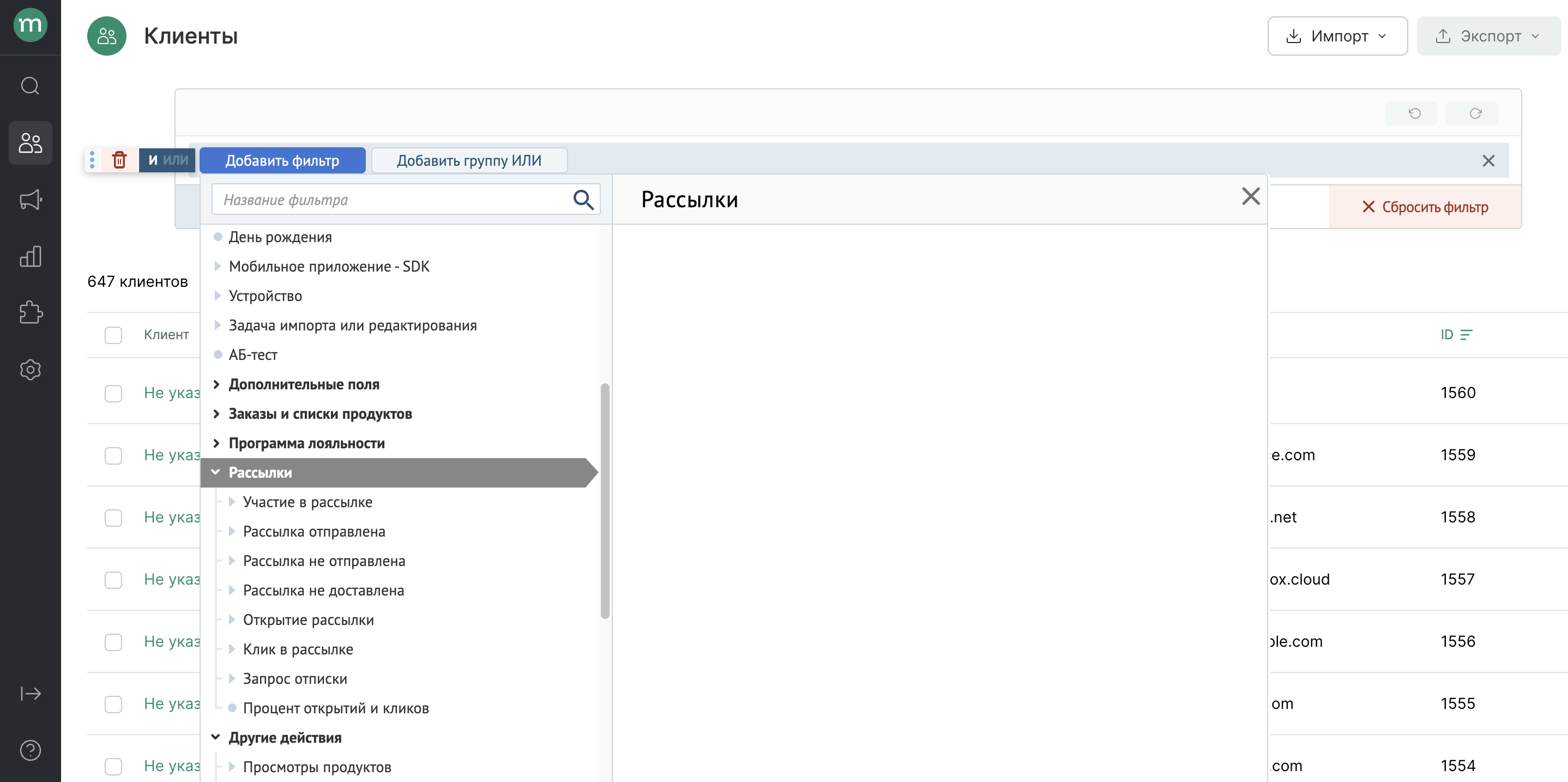The width and height of the screenshot is (1568, 782).
Task: Click the Mindbox logo at the sidebar top
Action: click(30, 25)
